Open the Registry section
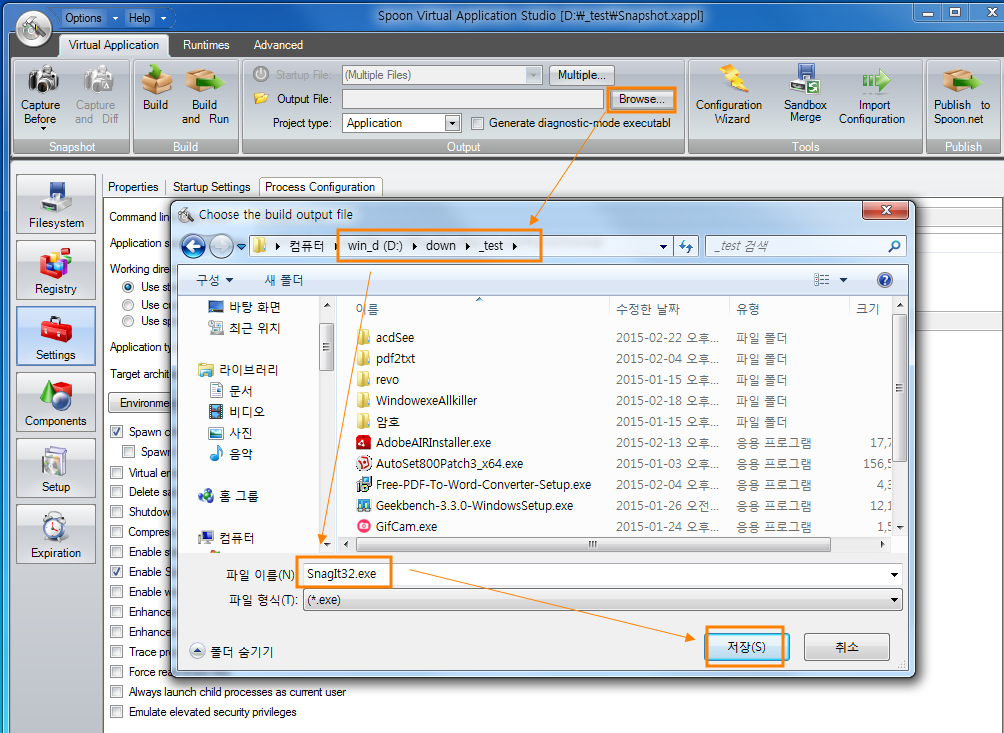1004x733 pixels. [x=56, y=270]
